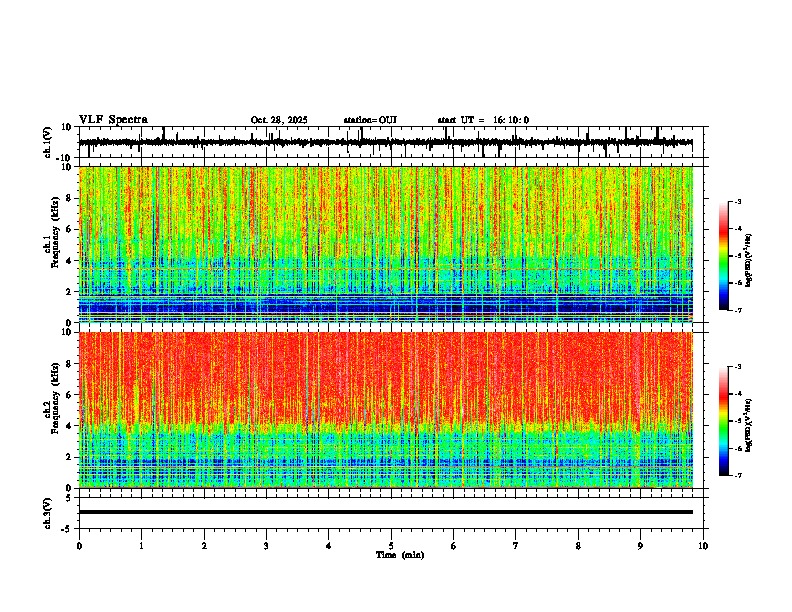Click the 'ch.1(V)' waveform axis label
This screenshot has width=792, height=612.
[47, 142]
